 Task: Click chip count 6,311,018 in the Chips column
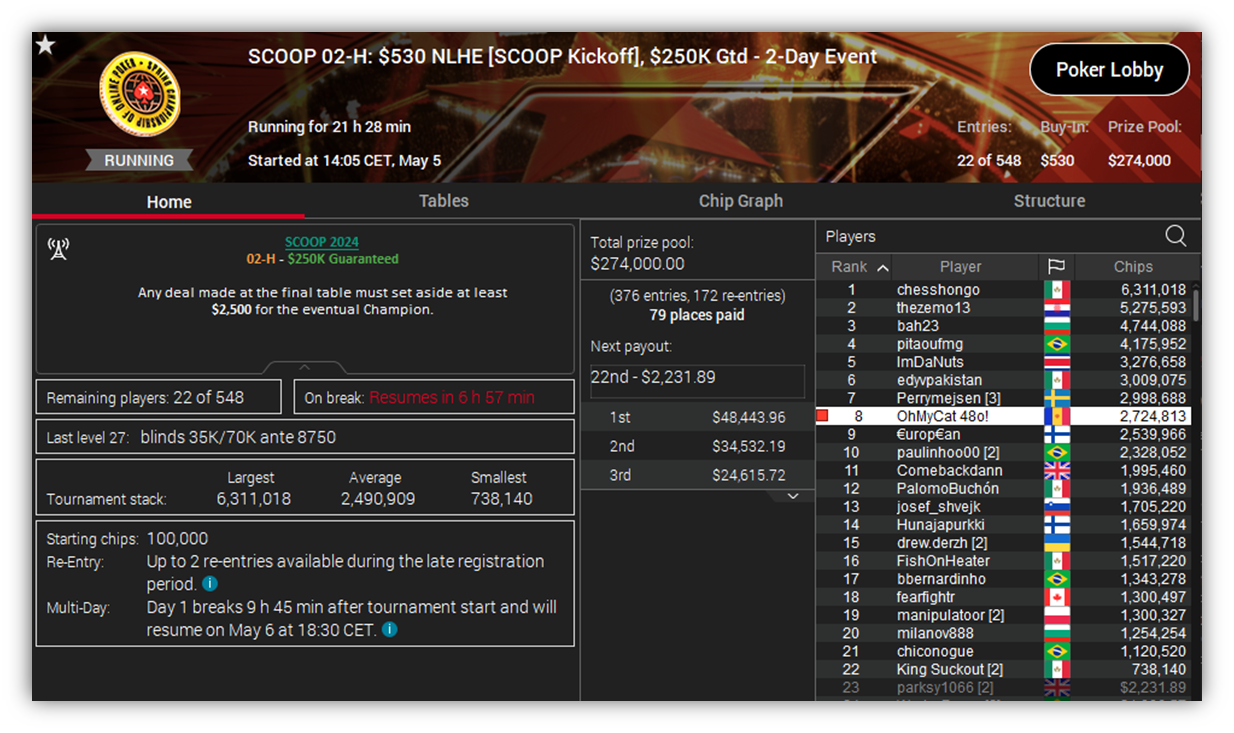coord(1153,290)
